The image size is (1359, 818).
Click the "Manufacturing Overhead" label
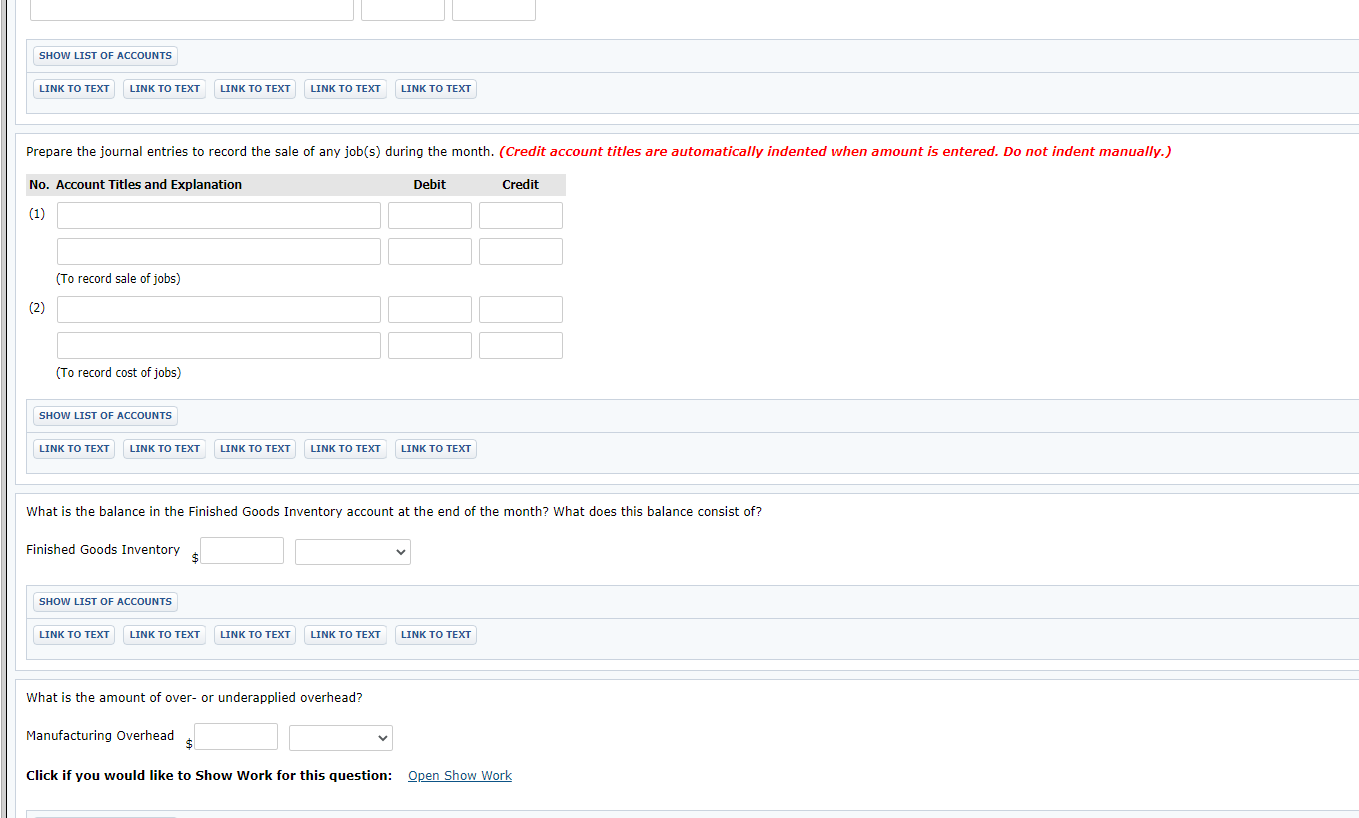[x=100, y=736]
